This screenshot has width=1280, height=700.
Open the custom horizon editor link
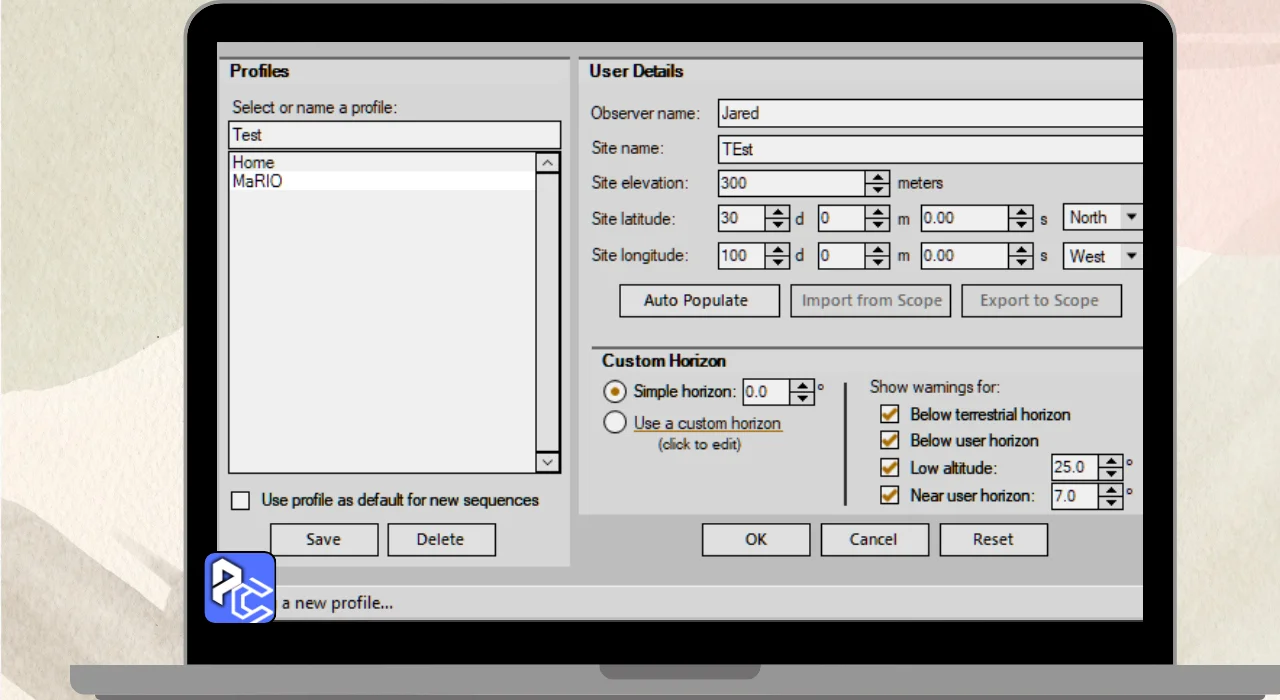click(707, 423)
